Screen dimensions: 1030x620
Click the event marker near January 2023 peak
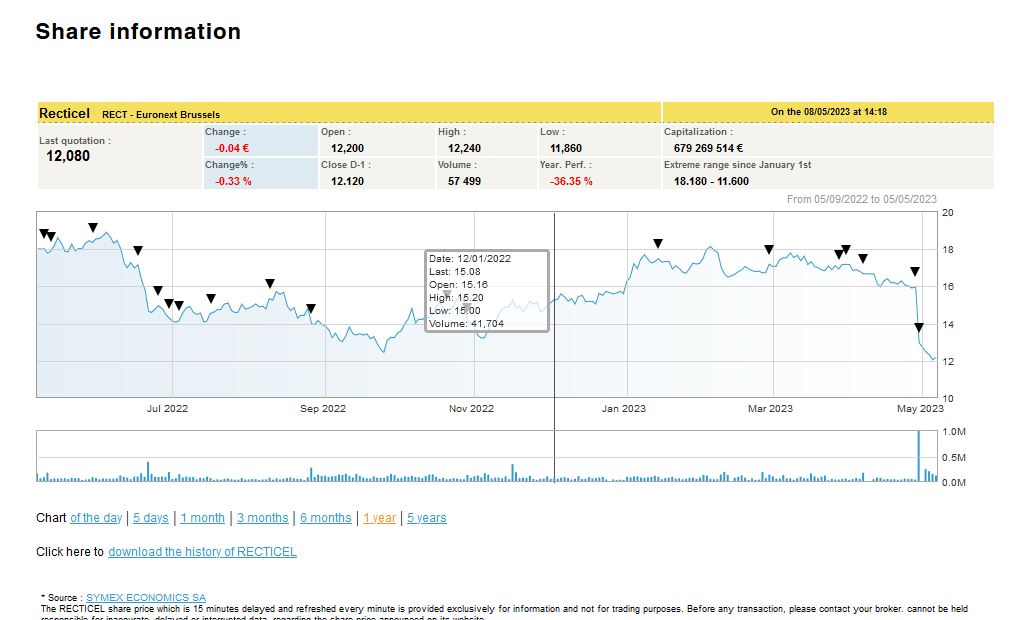[x=658, y=244]
